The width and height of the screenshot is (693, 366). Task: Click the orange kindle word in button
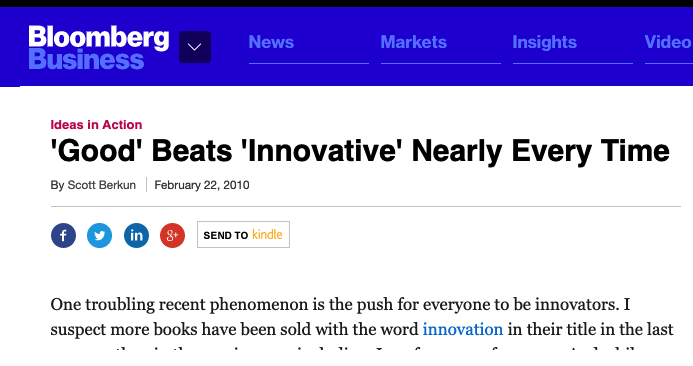click(267, 234)
